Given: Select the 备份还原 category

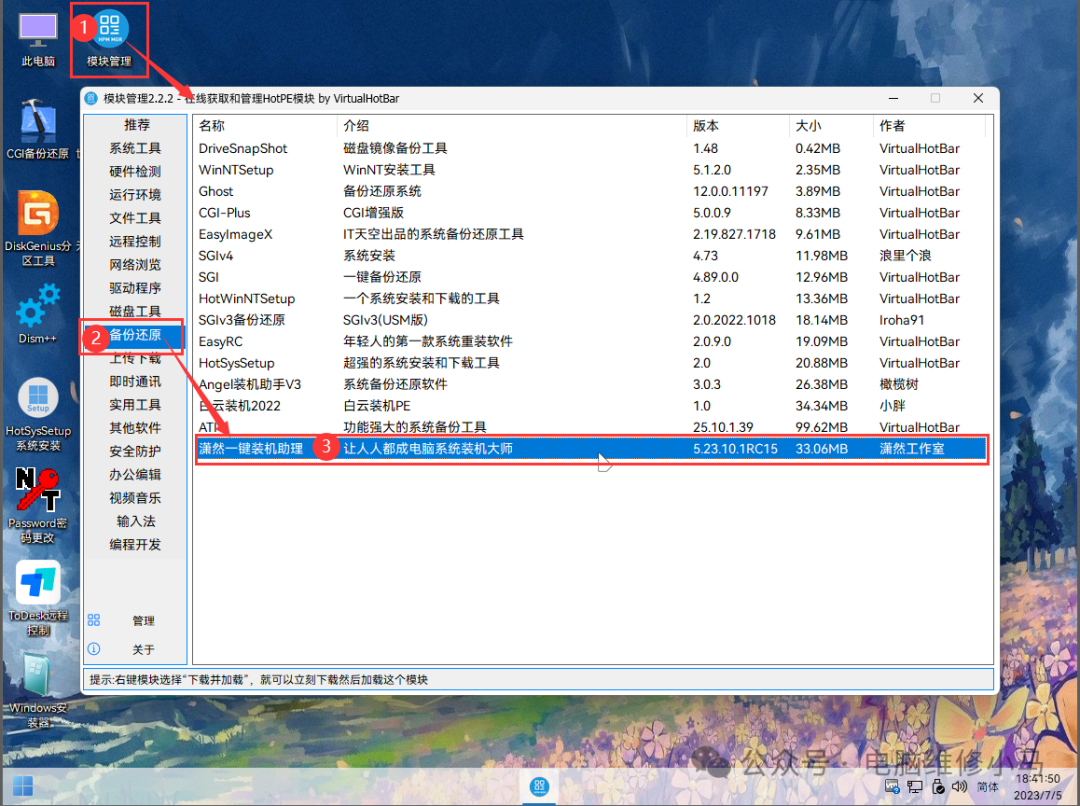Looking at the screenshot, I should (136, 335).
